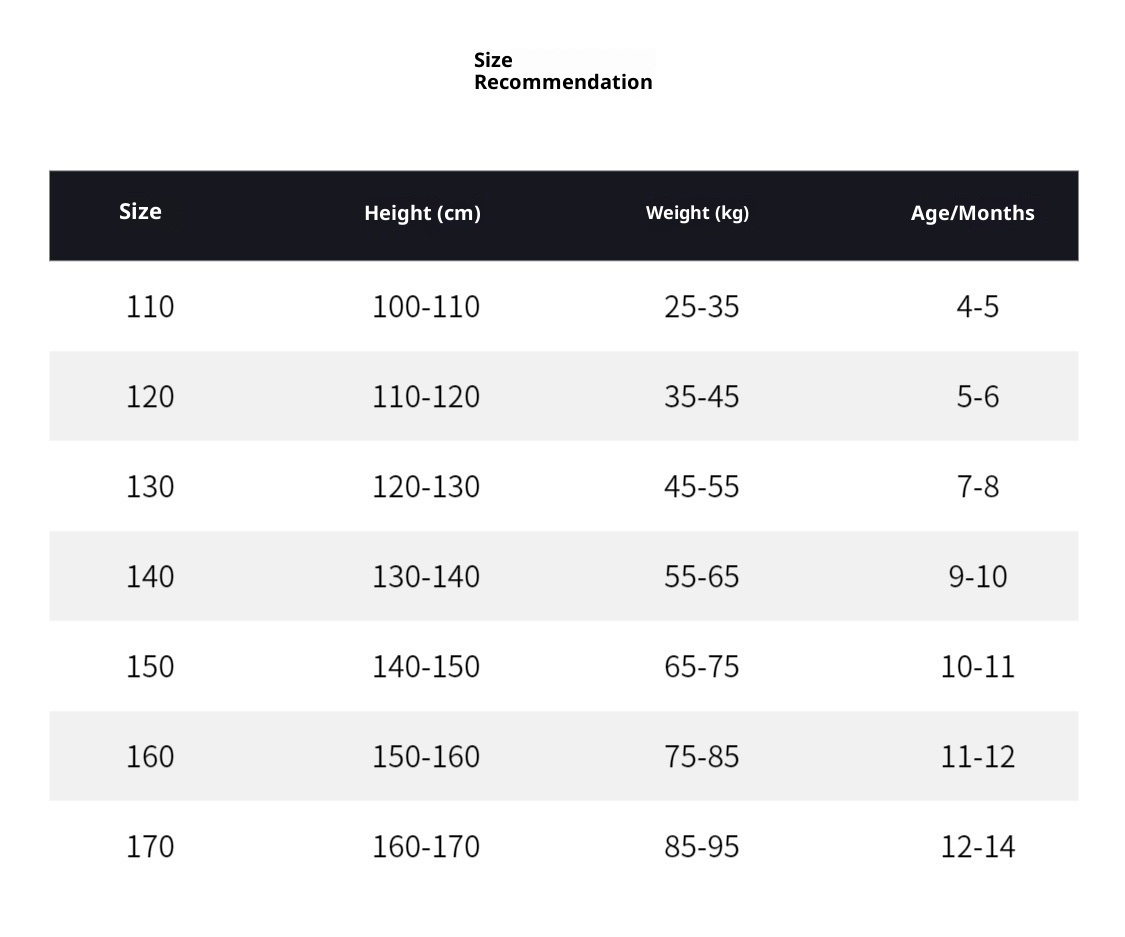Select size 170 in the Size column
Viewport: 1125px width, 937px height.
(150, 846)
